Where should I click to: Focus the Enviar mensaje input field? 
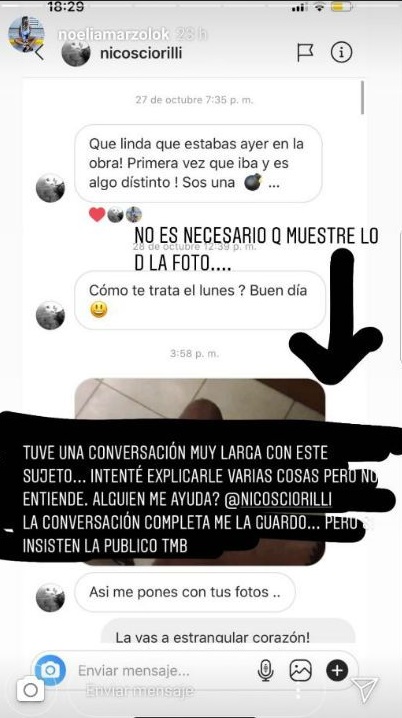coord(163,671)
